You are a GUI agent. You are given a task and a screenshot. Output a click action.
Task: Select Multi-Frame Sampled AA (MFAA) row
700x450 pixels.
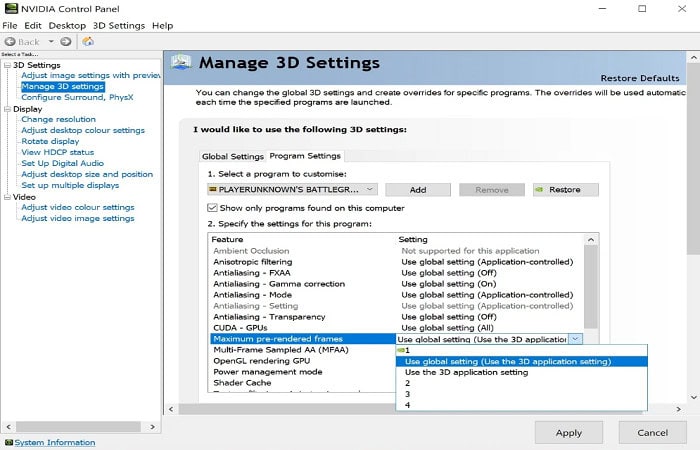coord(303,350)
